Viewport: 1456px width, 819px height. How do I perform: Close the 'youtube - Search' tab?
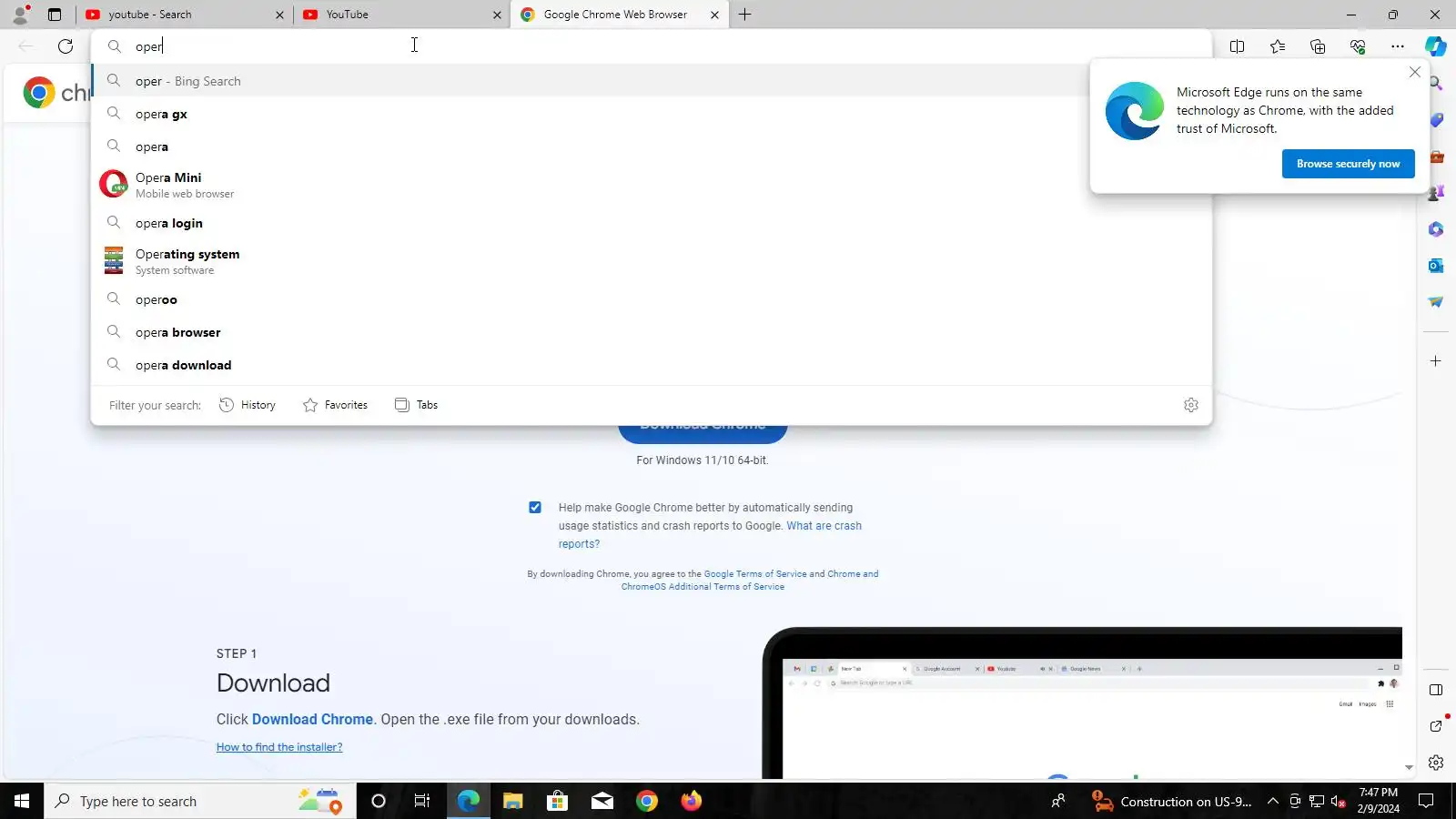pos(279,15)
